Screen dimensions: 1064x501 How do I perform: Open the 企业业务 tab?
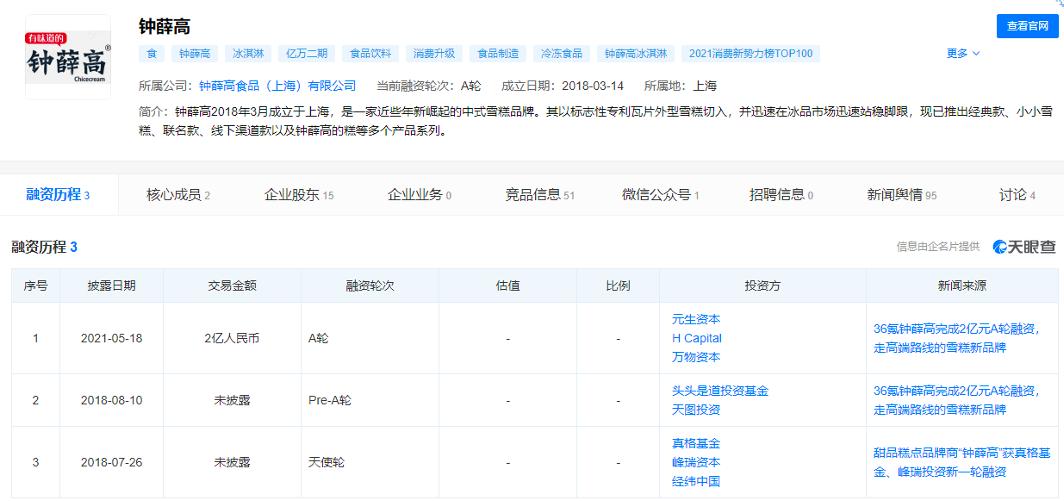click(x=419, y=196)
